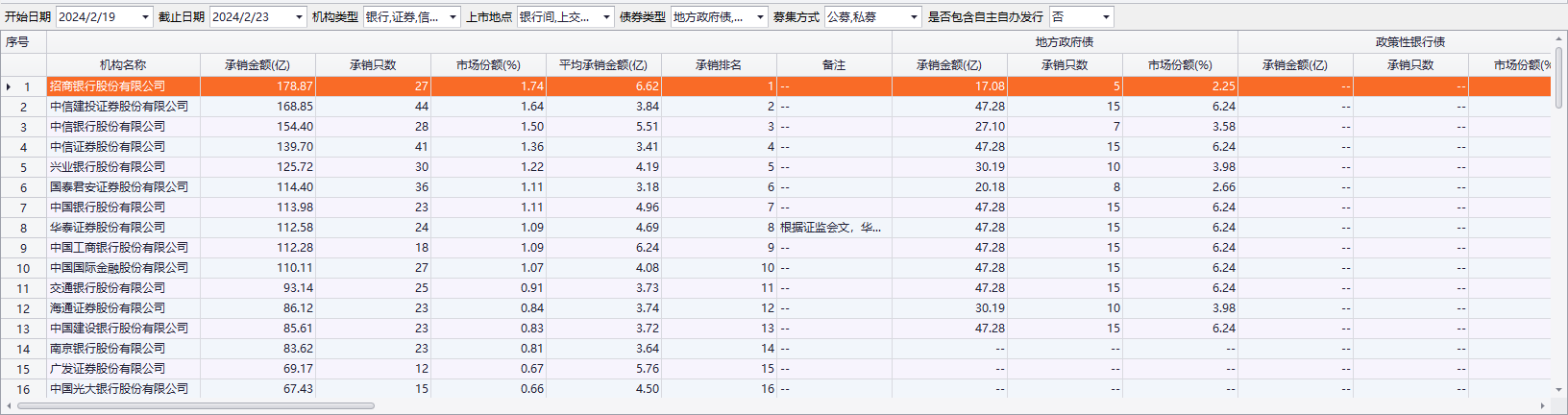Click the vertical scrollbar up arrow
1568x415 pixels.
click(x=1558, y=39)
